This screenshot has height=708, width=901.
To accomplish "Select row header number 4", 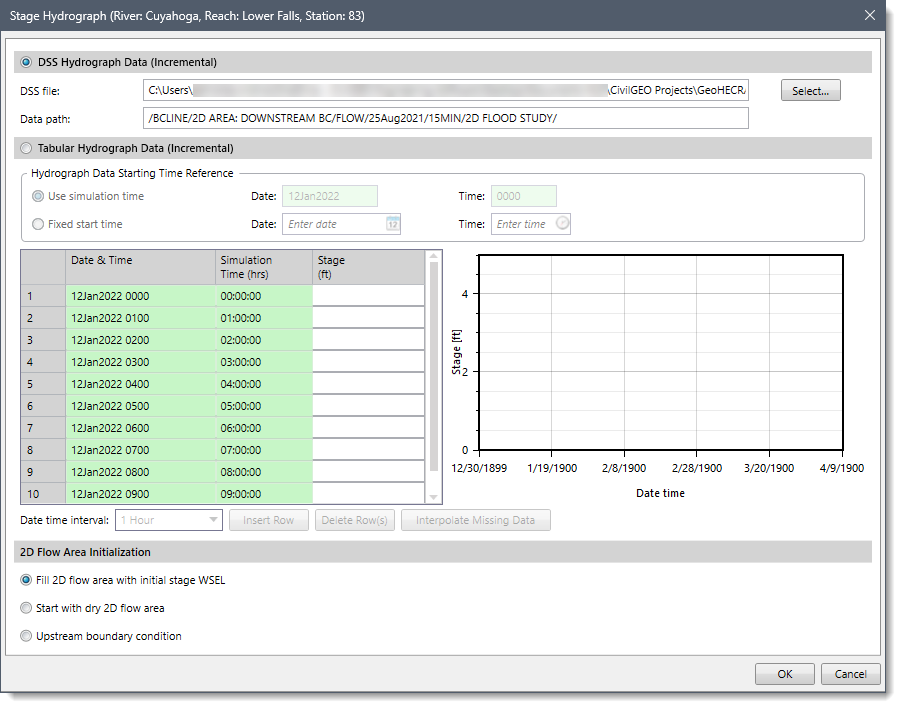I will 43,362.
